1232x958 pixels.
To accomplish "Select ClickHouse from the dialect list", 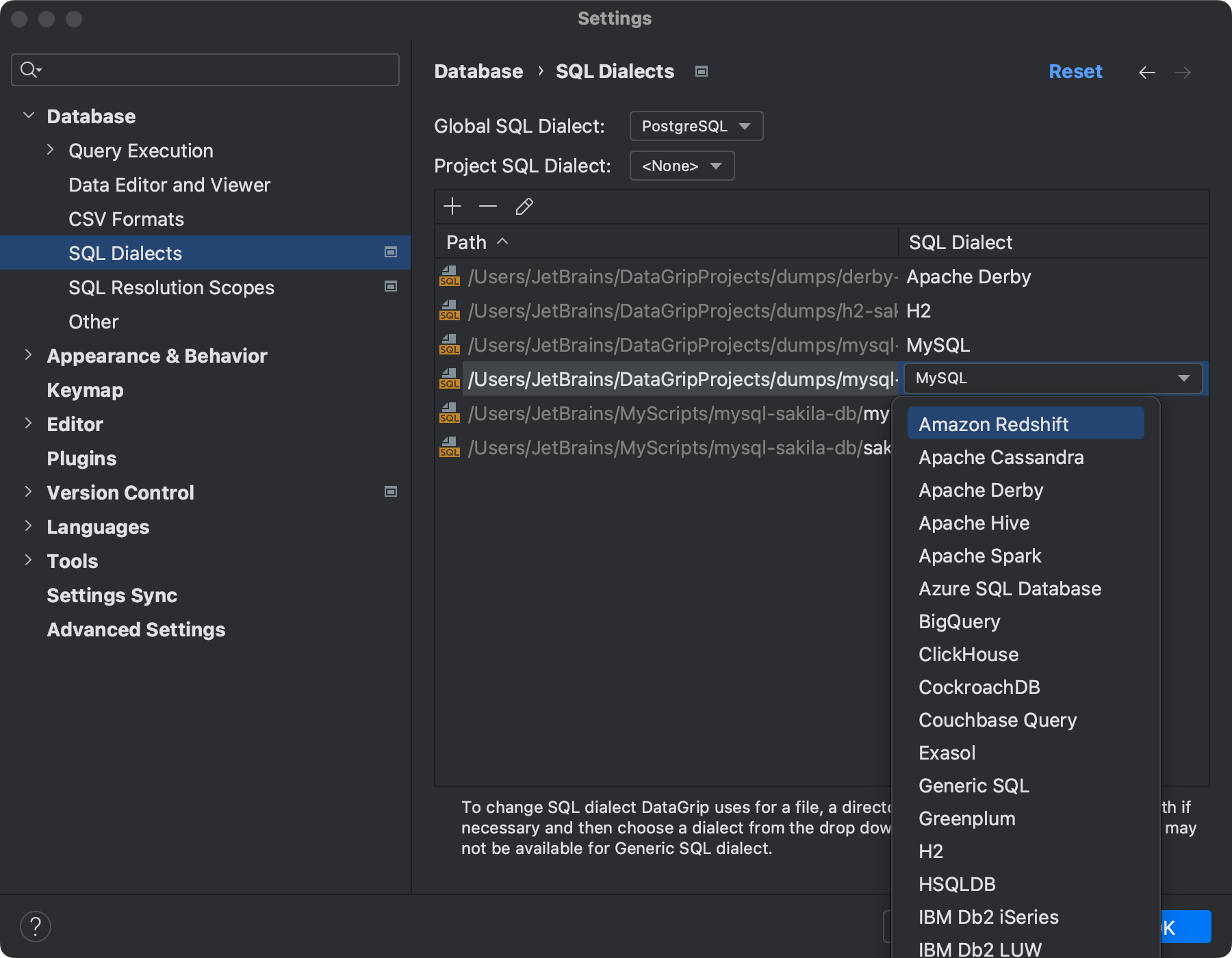I will [x=968, y=654].
